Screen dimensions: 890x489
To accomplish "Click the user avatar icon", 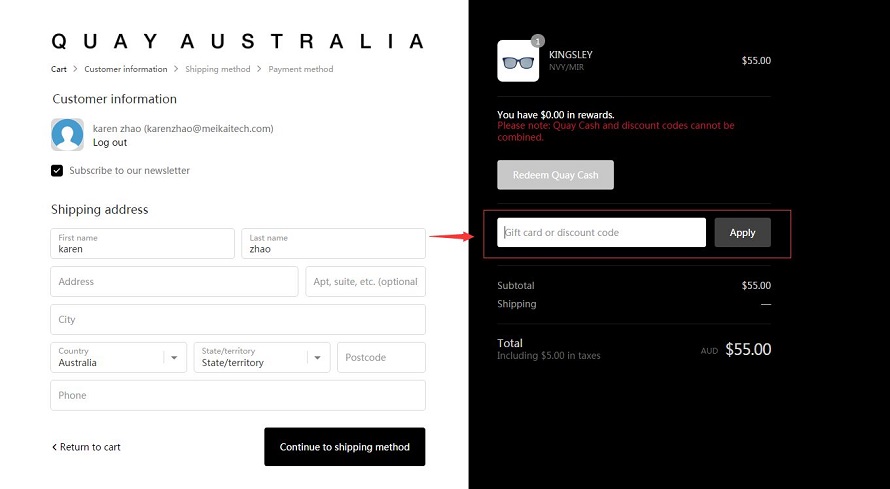I will click(68, 134).
